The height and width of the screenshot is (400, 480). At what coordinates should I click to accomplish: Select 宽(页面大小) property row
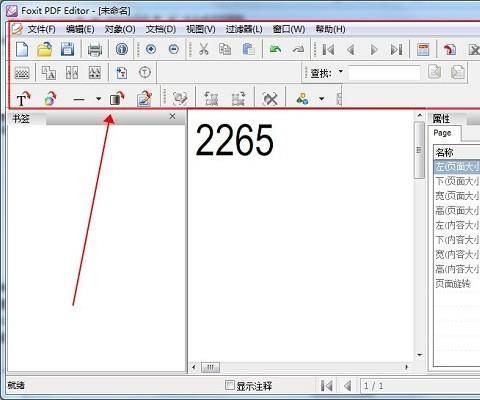[457, 196]
